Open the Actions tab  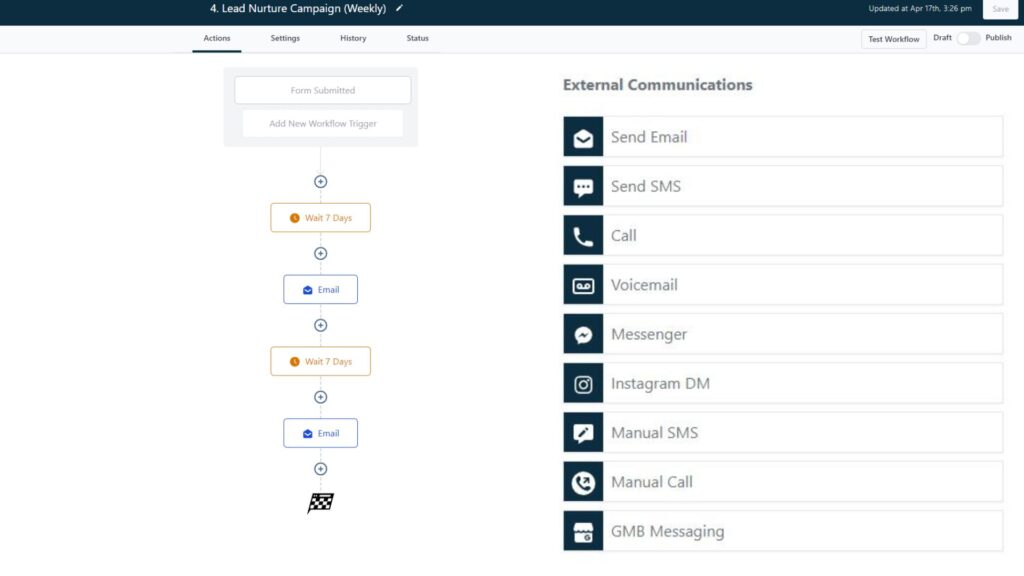point(217,39)
